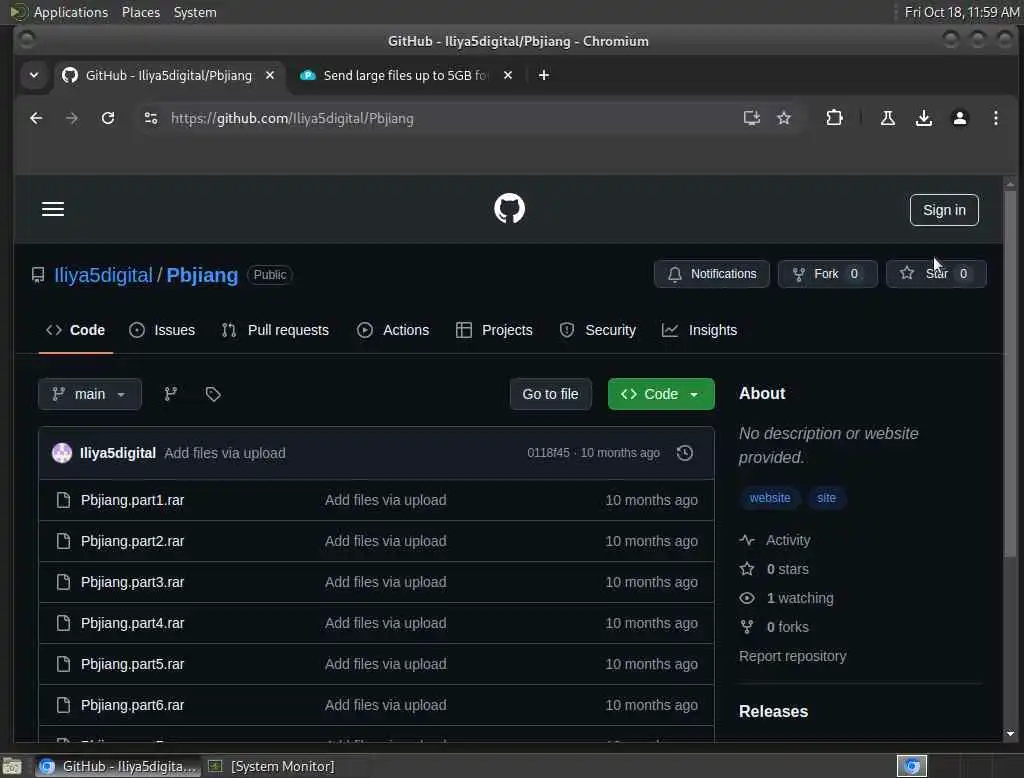Open 1 watching link
Viewport: 1024px width, 778px height.
click(786, 598)
